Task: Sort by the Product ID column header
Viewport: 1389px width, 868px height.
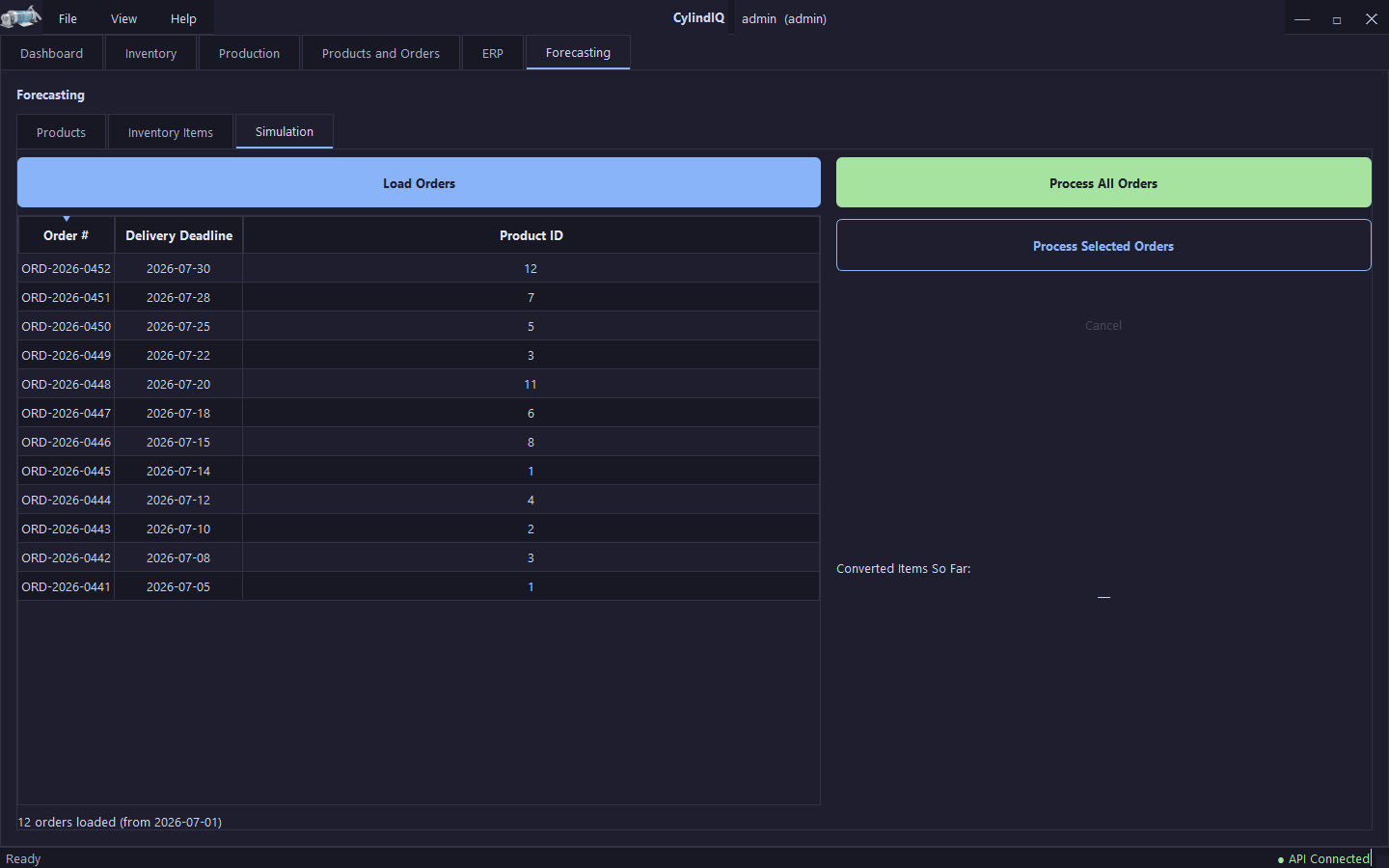Action: [531, 235]
